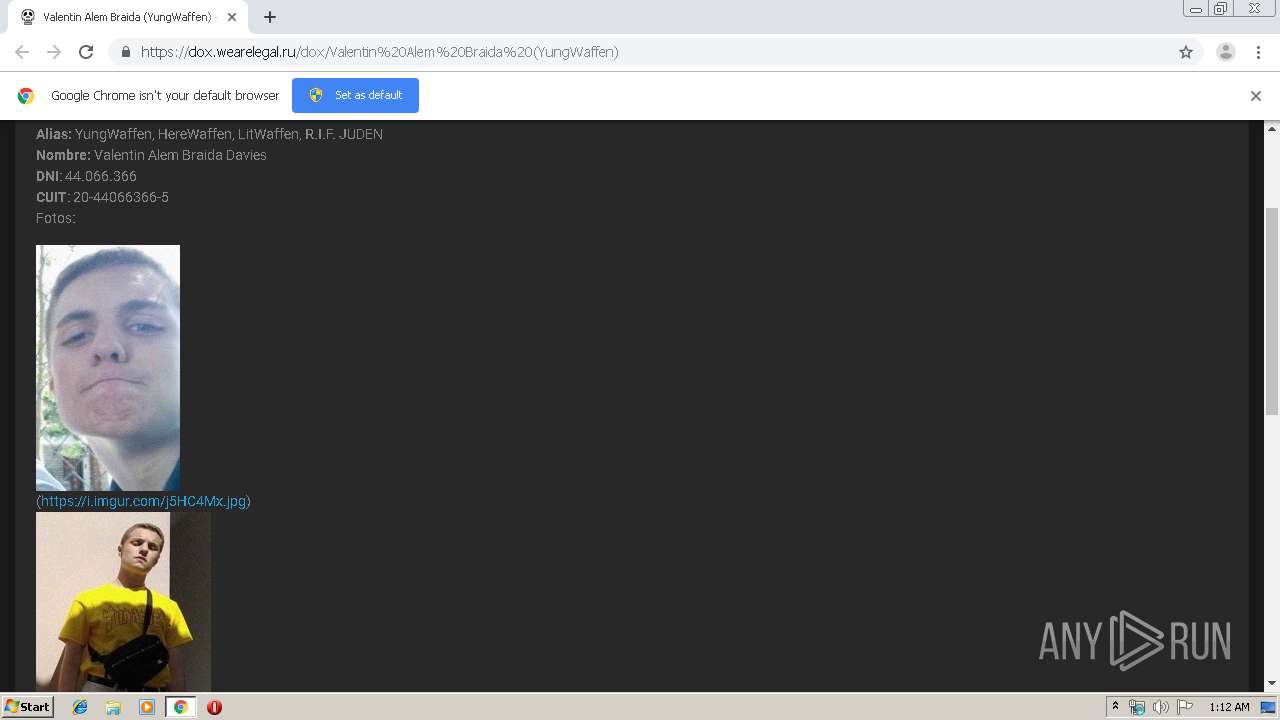
Task: Open the i.imgur.com image link
Action: [143, 501]
